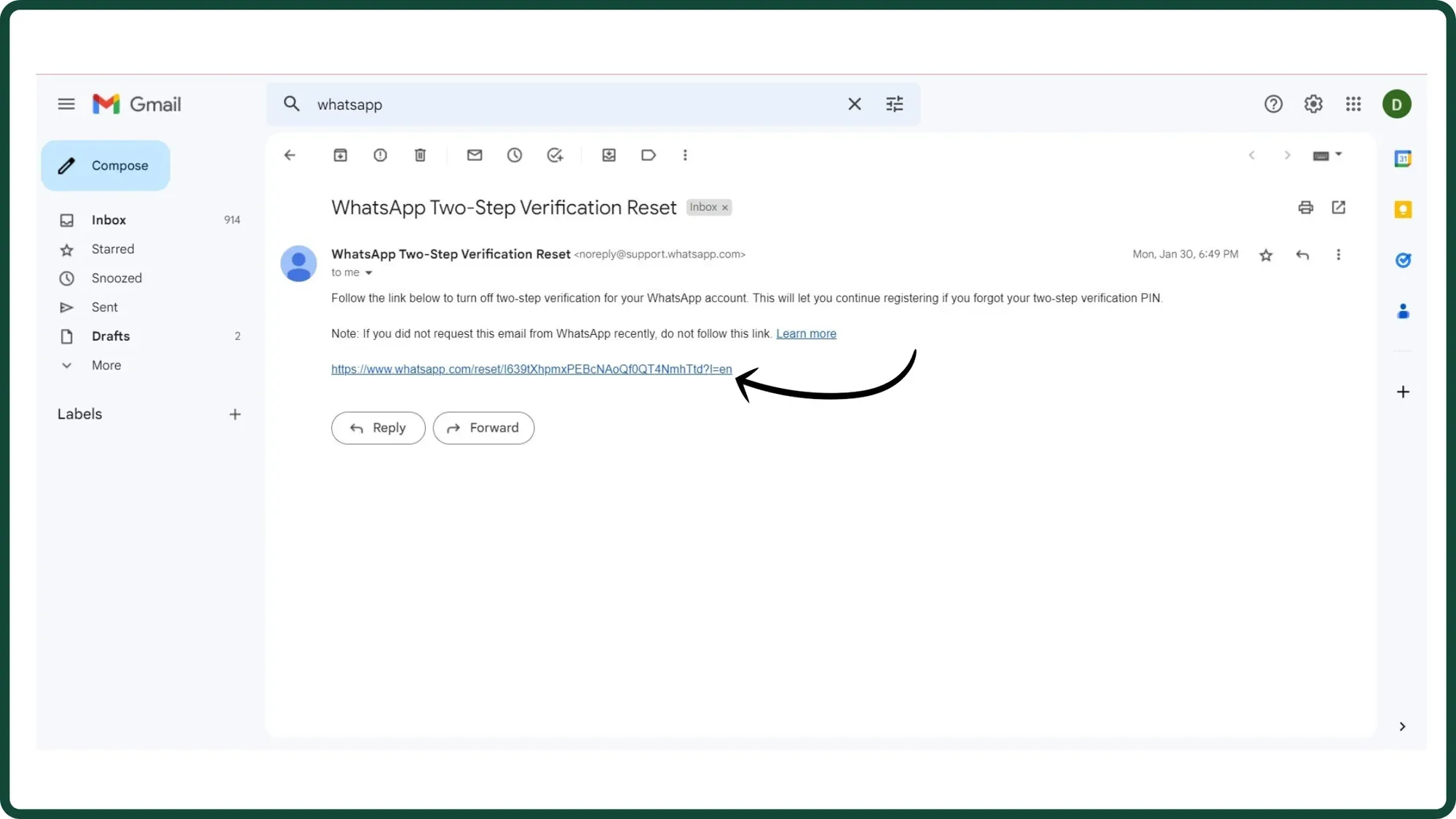Mark the email as unread
Image resolution: width=1456 pixels, height=819 pixels.
pyautogui.click(x=474, y=155)
